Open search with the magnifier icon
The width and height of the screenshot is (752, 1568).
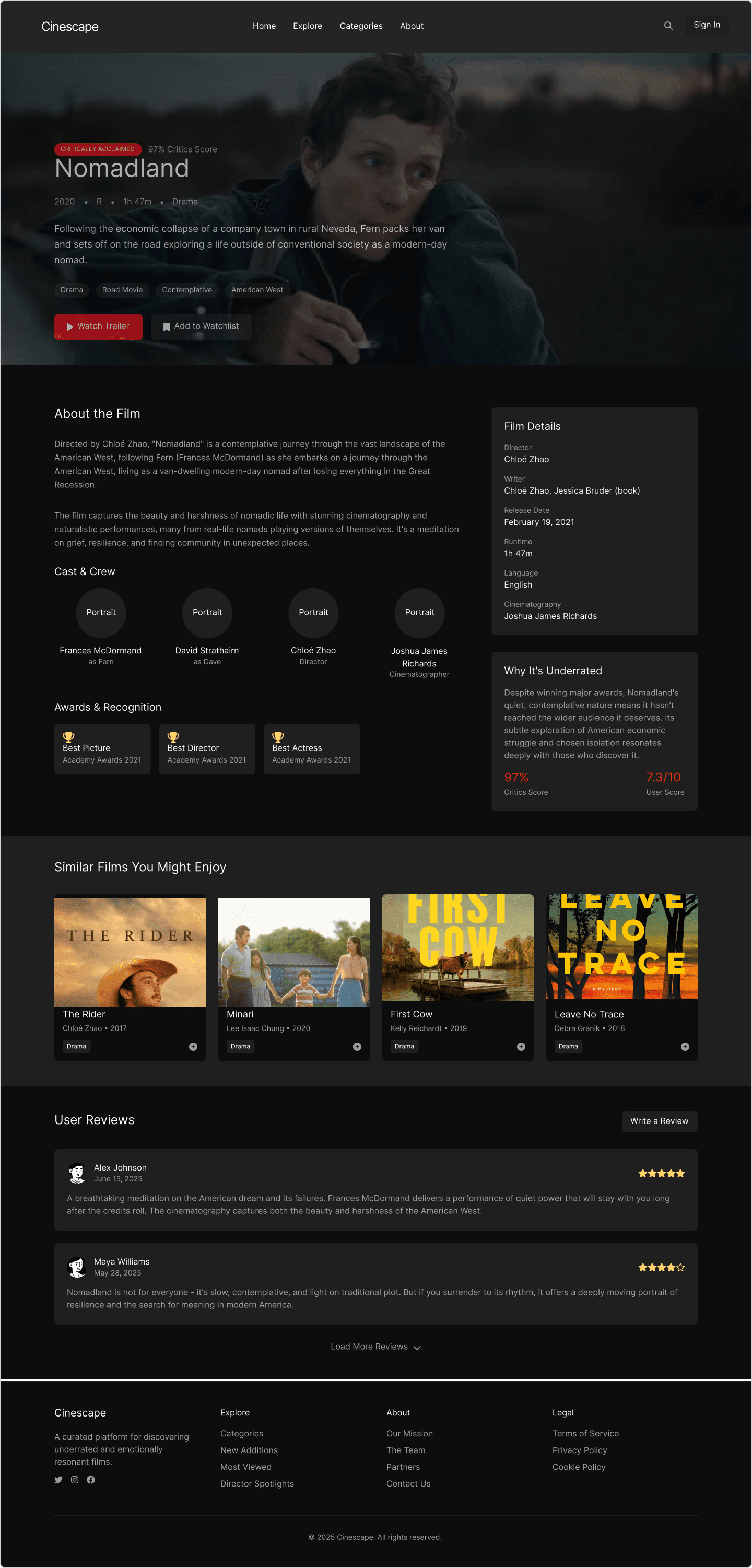pos(668,26)
